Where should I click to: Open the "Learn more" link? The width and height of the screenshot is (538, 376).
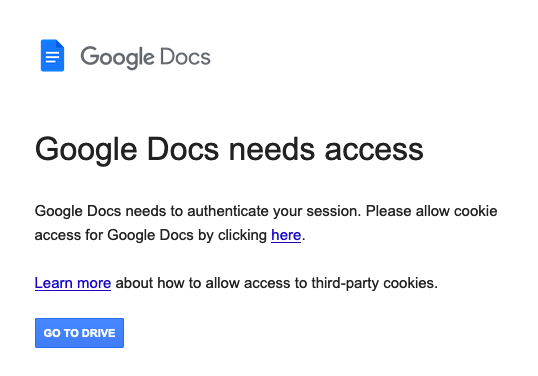[x=73, y=283]
